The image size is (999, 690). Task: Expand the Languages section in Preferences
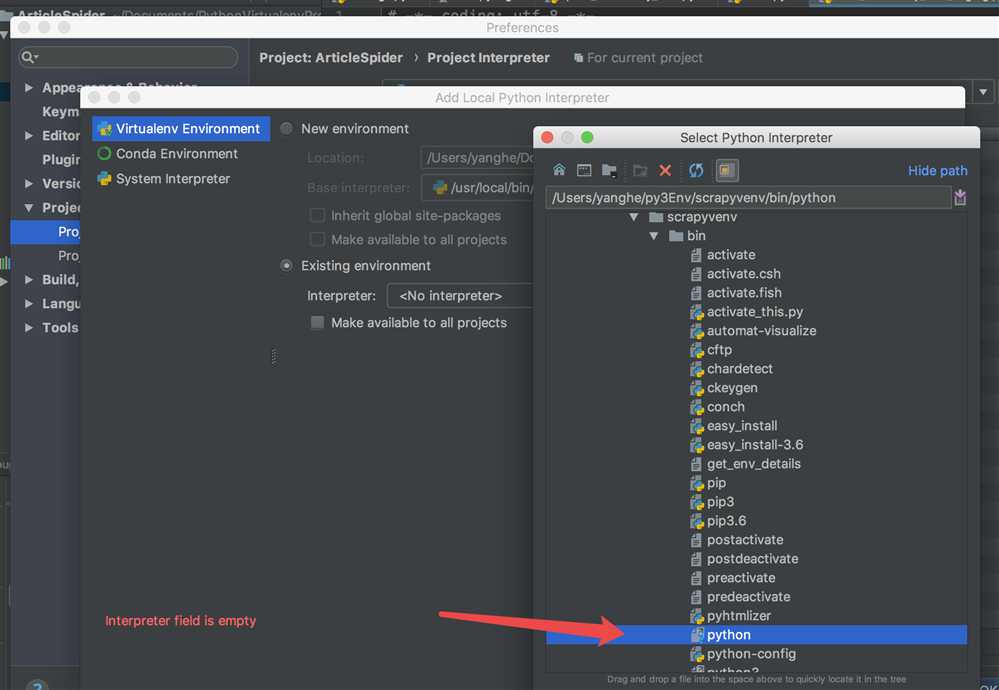coord(29,304)
